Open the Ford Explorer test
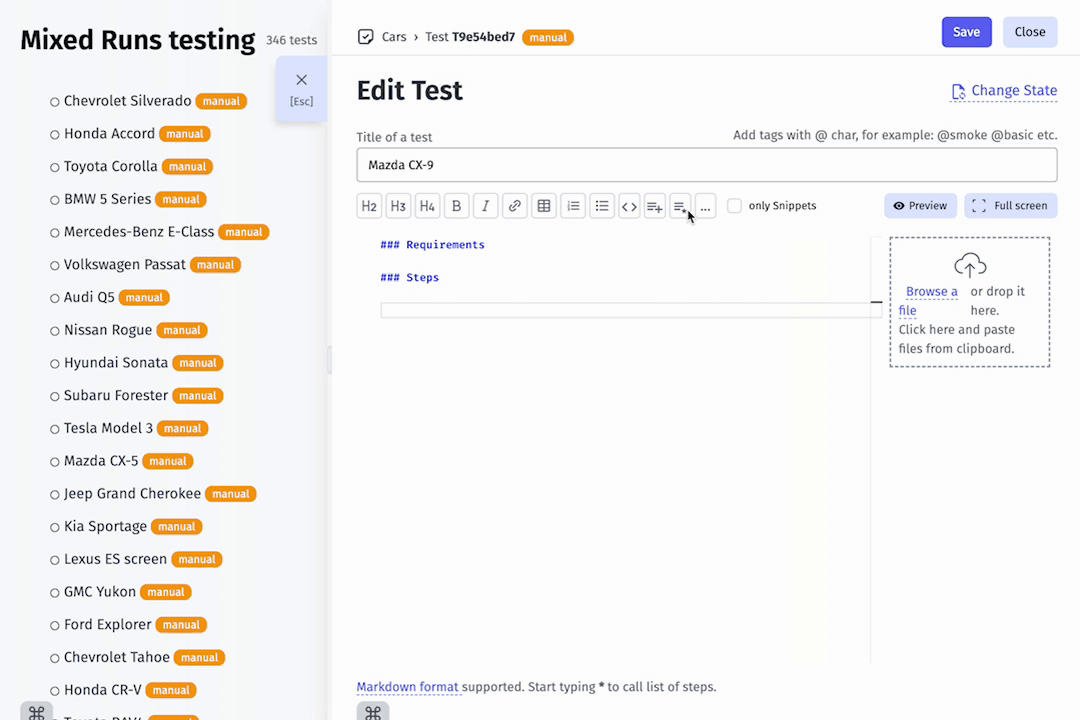The image size is (1080, 720). point(107,624)
